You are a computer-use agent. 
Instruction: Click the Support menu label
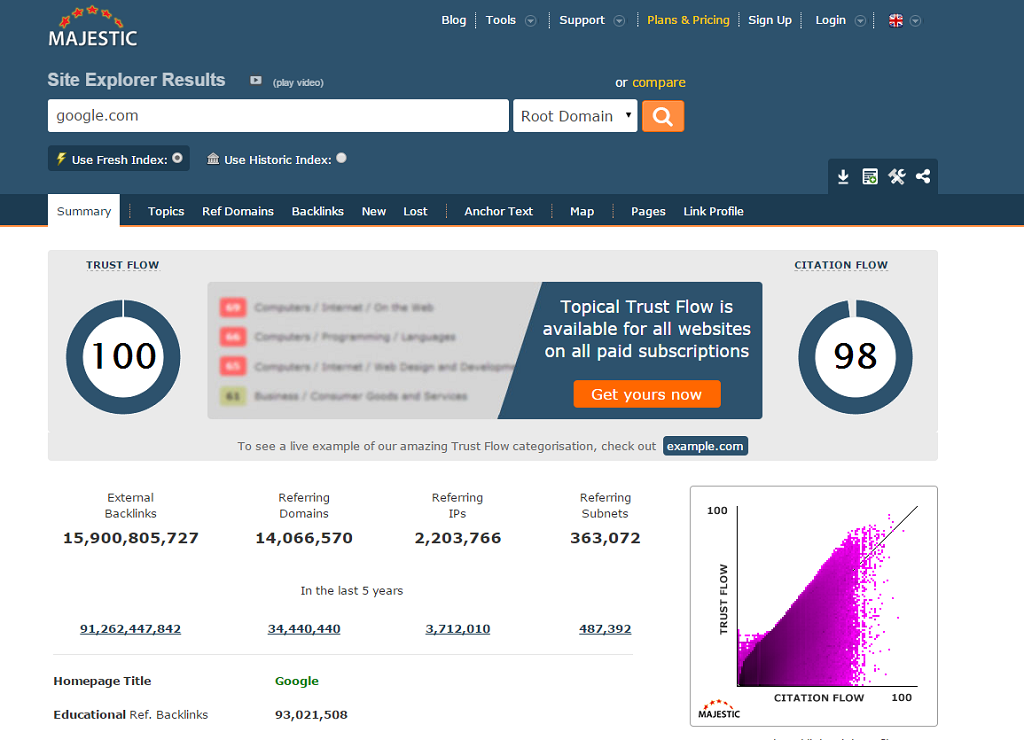click(x=582, y=20)
